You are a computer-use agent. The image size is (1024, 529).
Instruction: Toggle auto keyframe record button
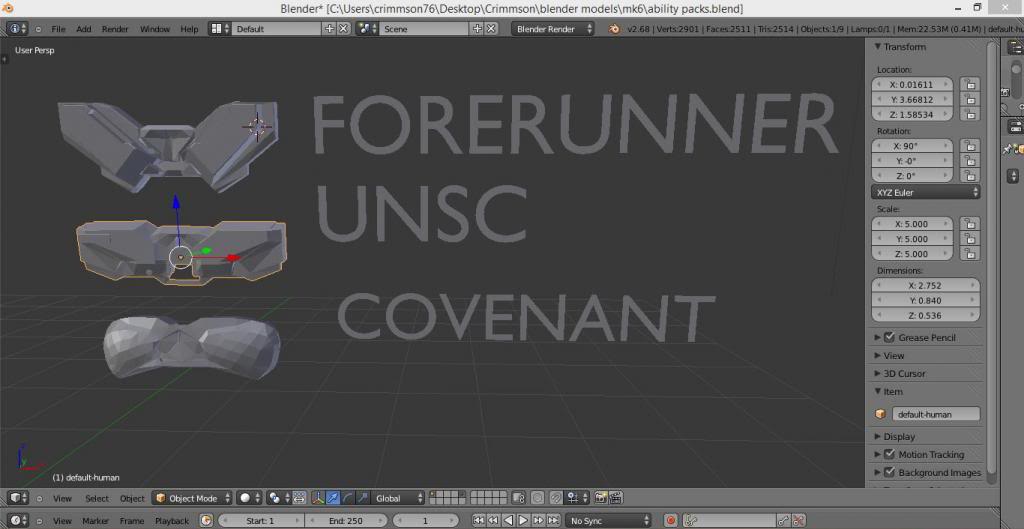(671, 521)
